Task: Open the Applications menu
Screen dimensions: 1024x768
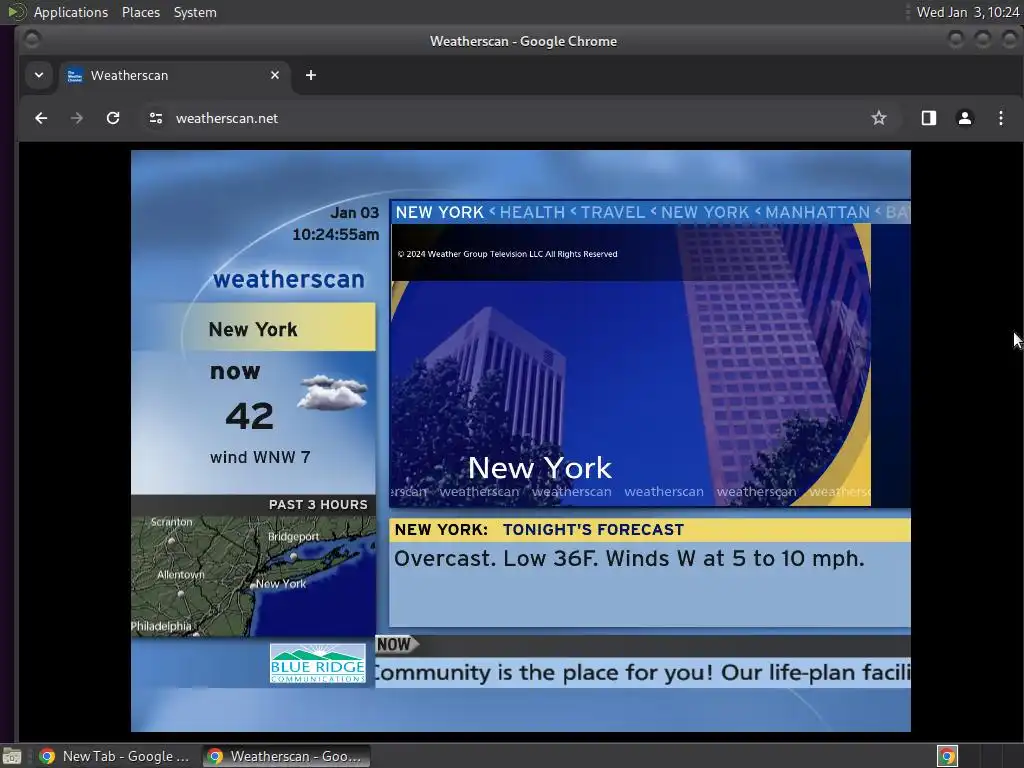Action: tap(71, 12)
